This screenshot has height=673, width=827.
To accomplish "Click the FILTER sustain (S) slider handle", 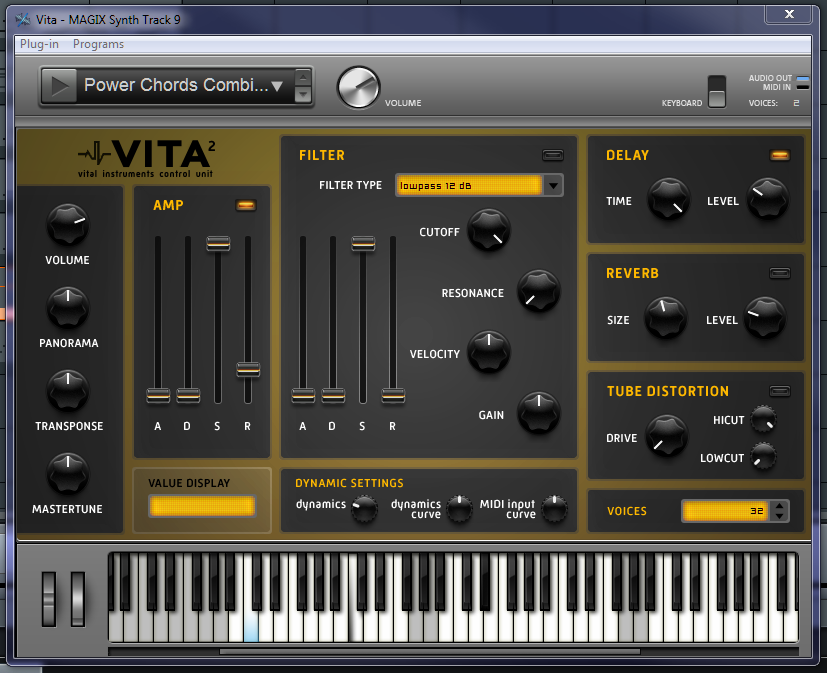I will [x=363, y=244].
